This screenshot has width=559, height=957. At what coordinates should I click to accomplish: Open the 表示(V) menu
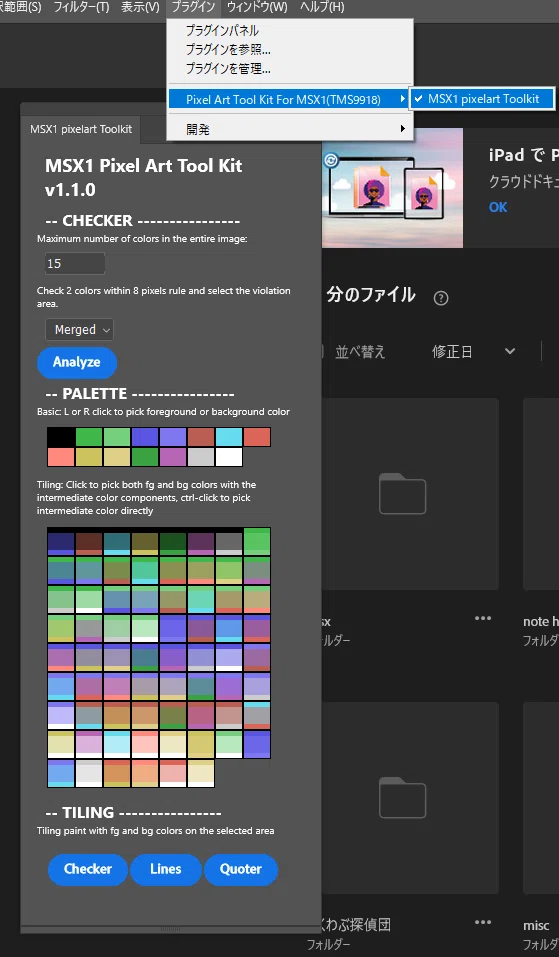tap(140, 7)
